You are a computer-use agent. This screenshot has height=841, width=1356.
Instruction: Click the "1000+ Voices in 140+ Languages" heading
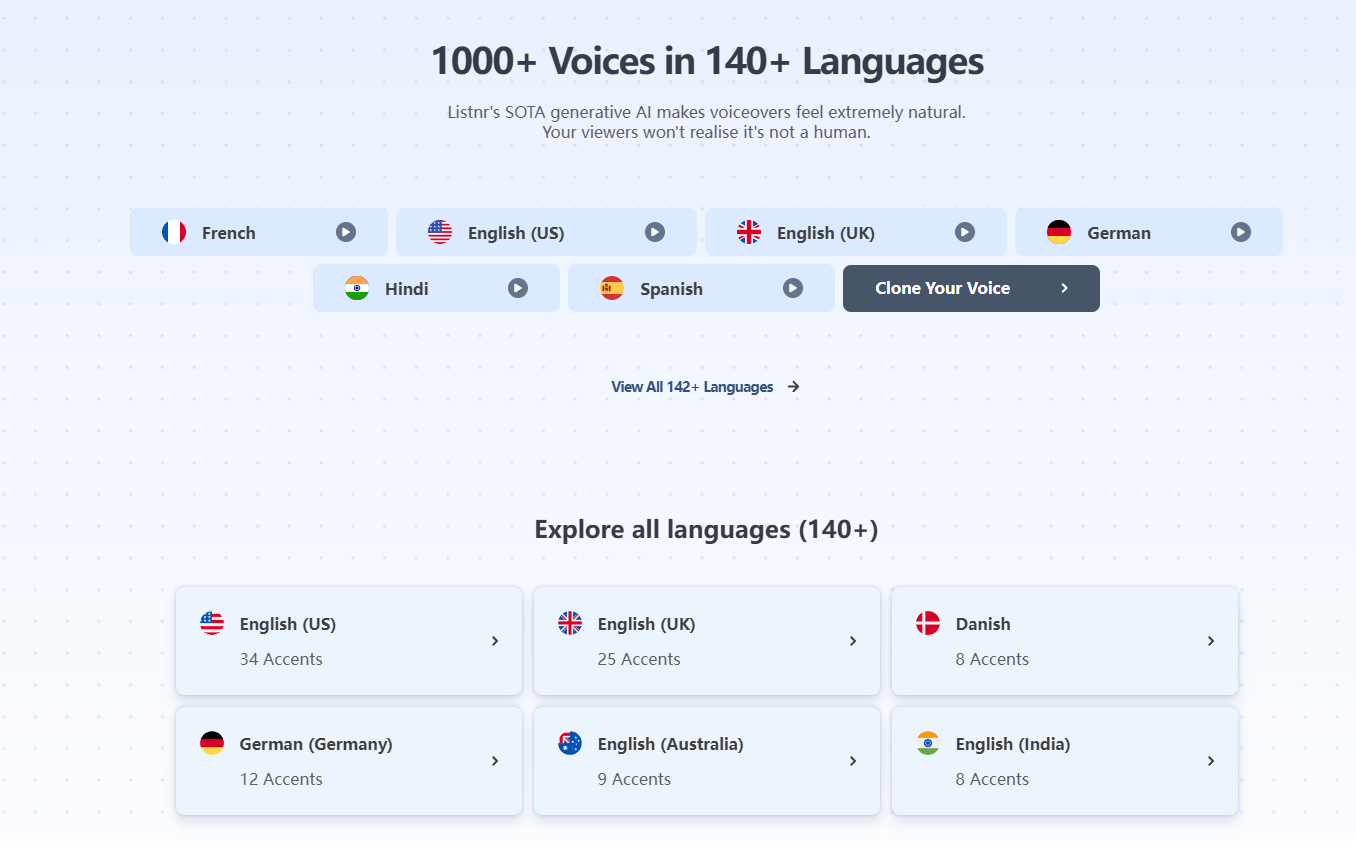707,61
